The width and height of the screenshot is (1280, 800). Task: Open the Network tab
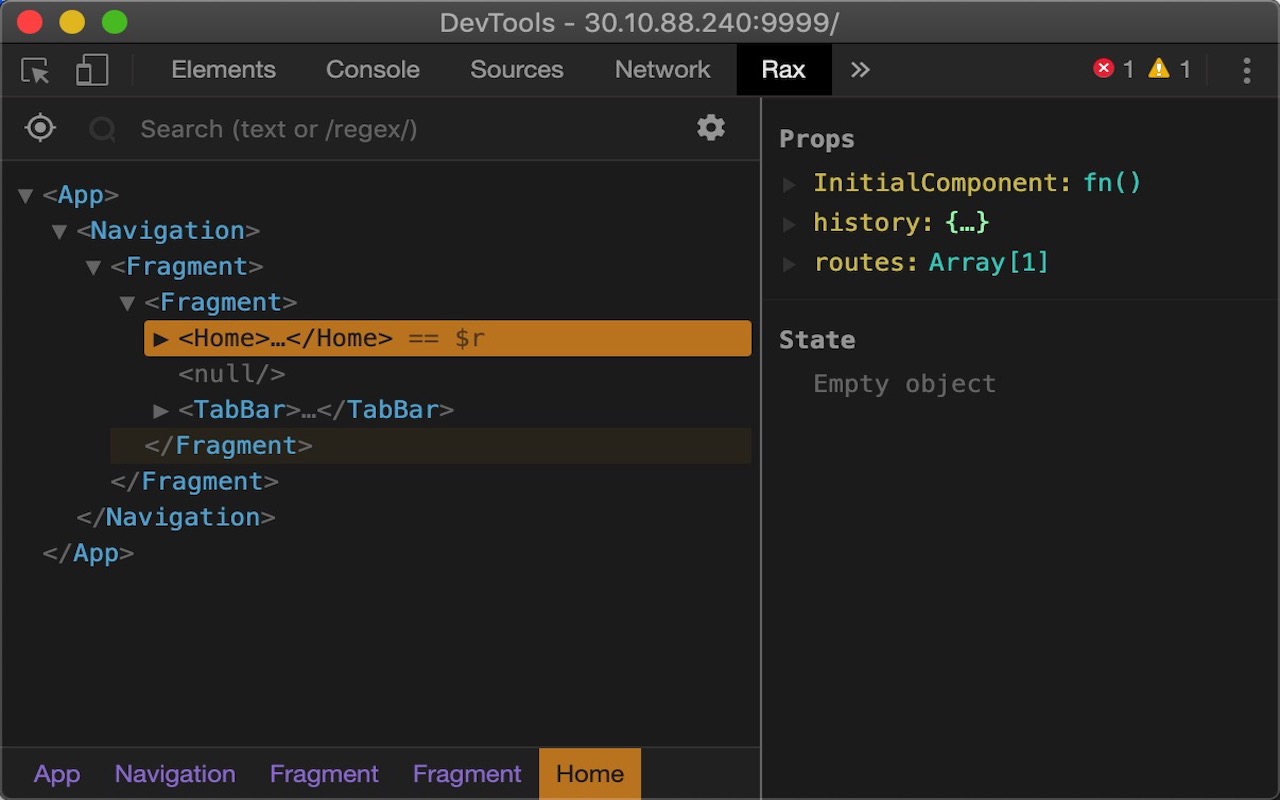click(662, 69)
